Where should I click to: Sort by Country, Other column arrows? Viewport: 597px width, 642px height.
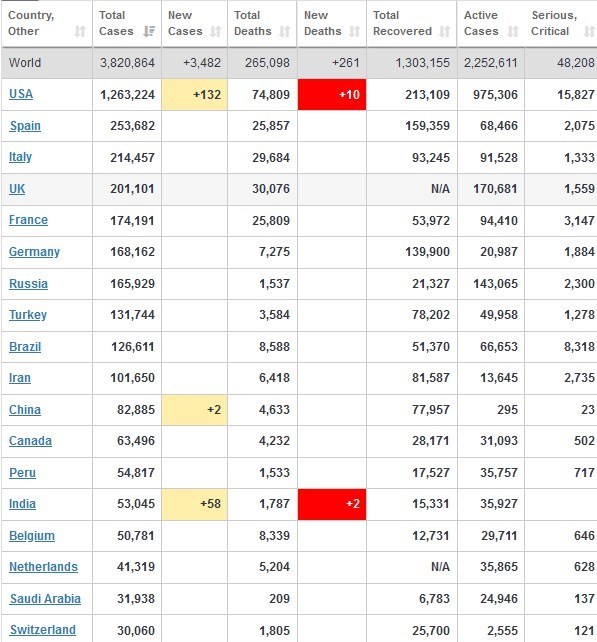point(80,32)
